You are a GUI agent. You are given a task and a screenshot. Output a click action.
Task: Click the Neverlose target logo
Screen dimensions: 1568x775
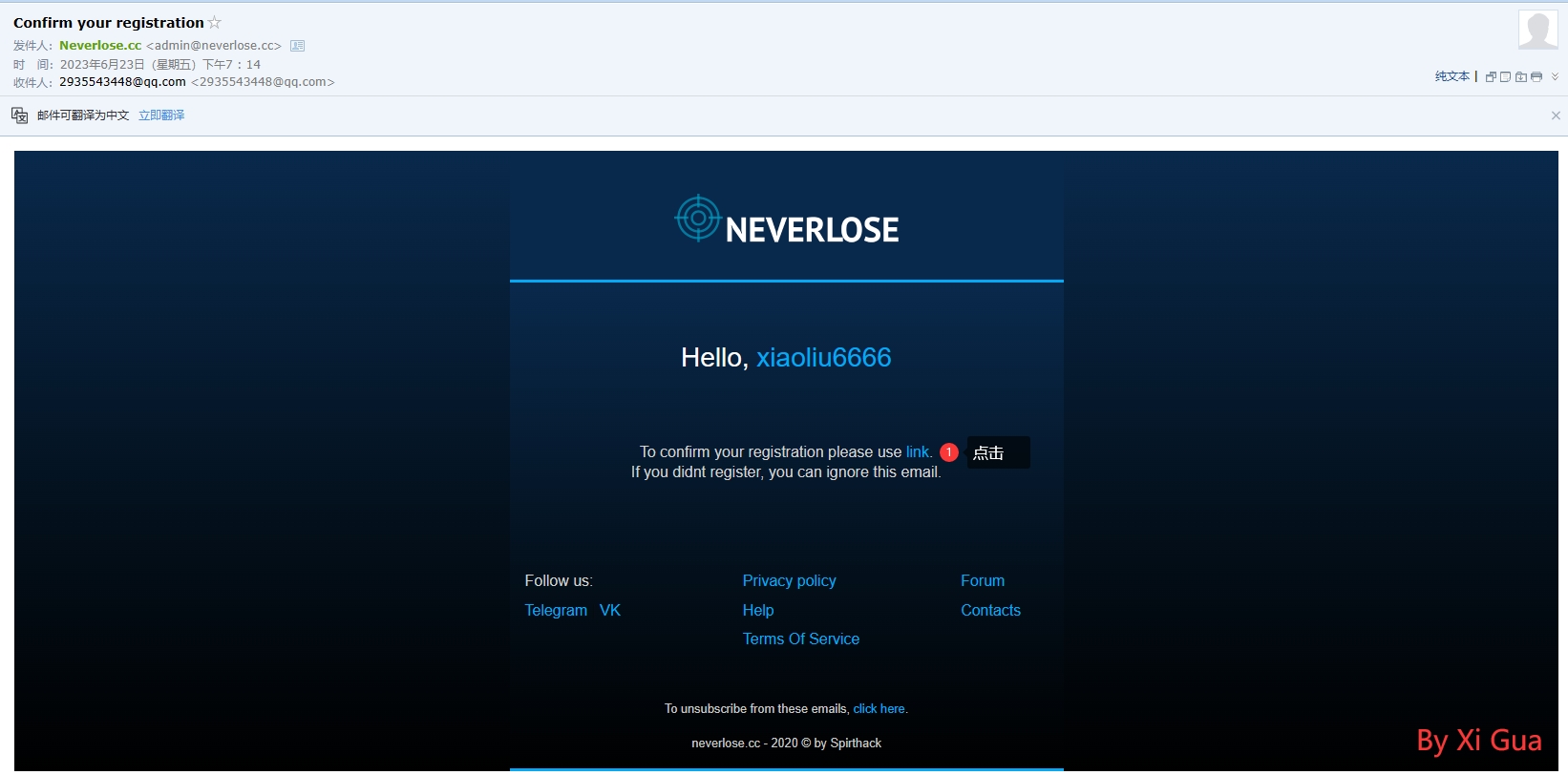pyautogui.click(x=698, y=219)
